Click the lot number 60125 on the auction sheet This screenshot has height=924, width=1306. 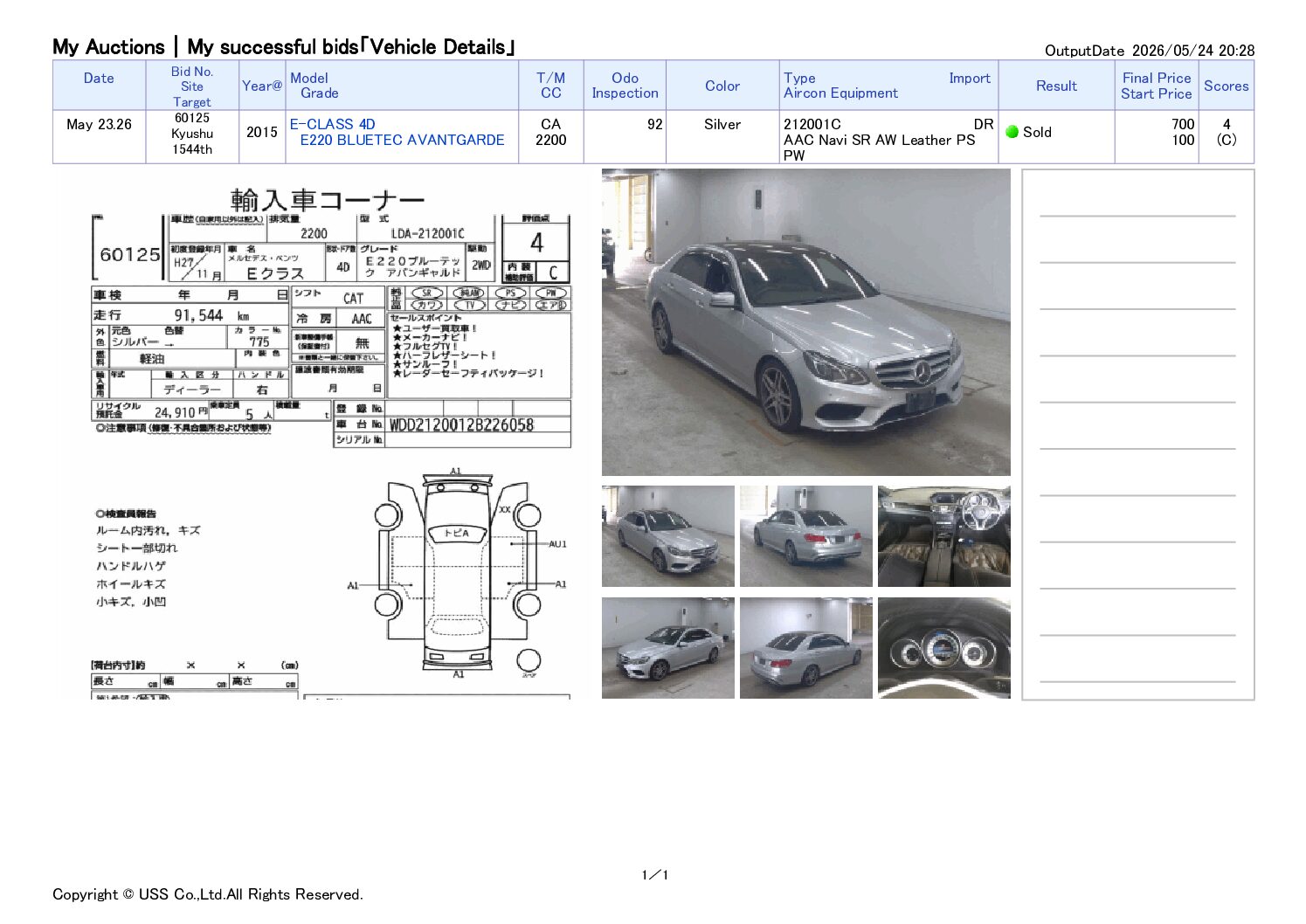(130, 254)
